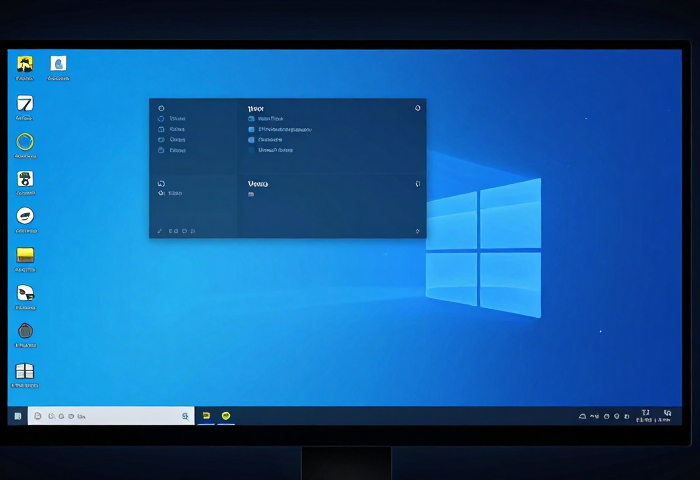This screenshot has width=700, height=480.
Task: Click the first system tray icon before the clock
Action: click(582, 416)
